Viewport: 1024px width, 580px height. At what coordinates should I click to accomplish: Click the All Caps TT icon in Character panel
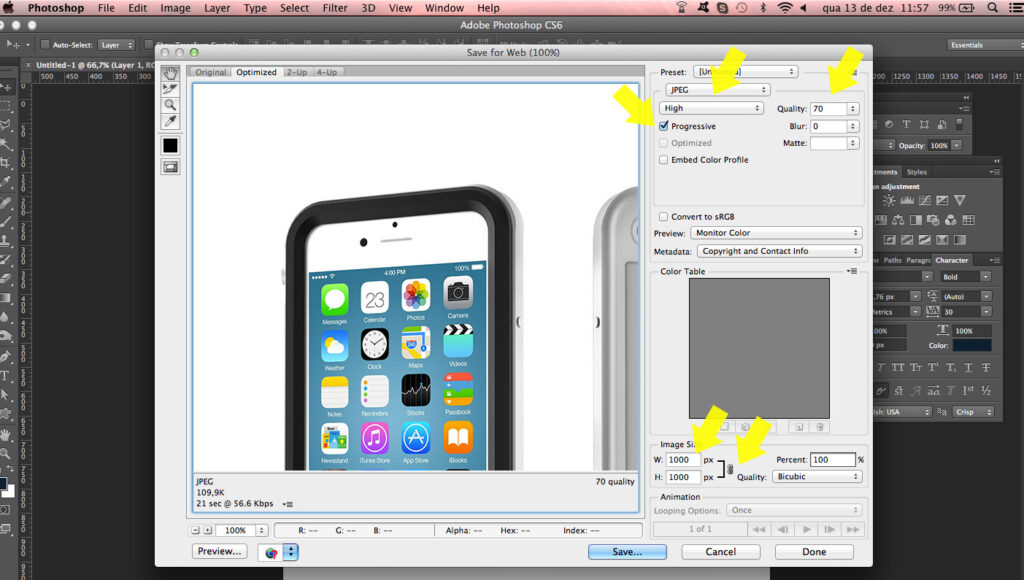tap(898, 368)
